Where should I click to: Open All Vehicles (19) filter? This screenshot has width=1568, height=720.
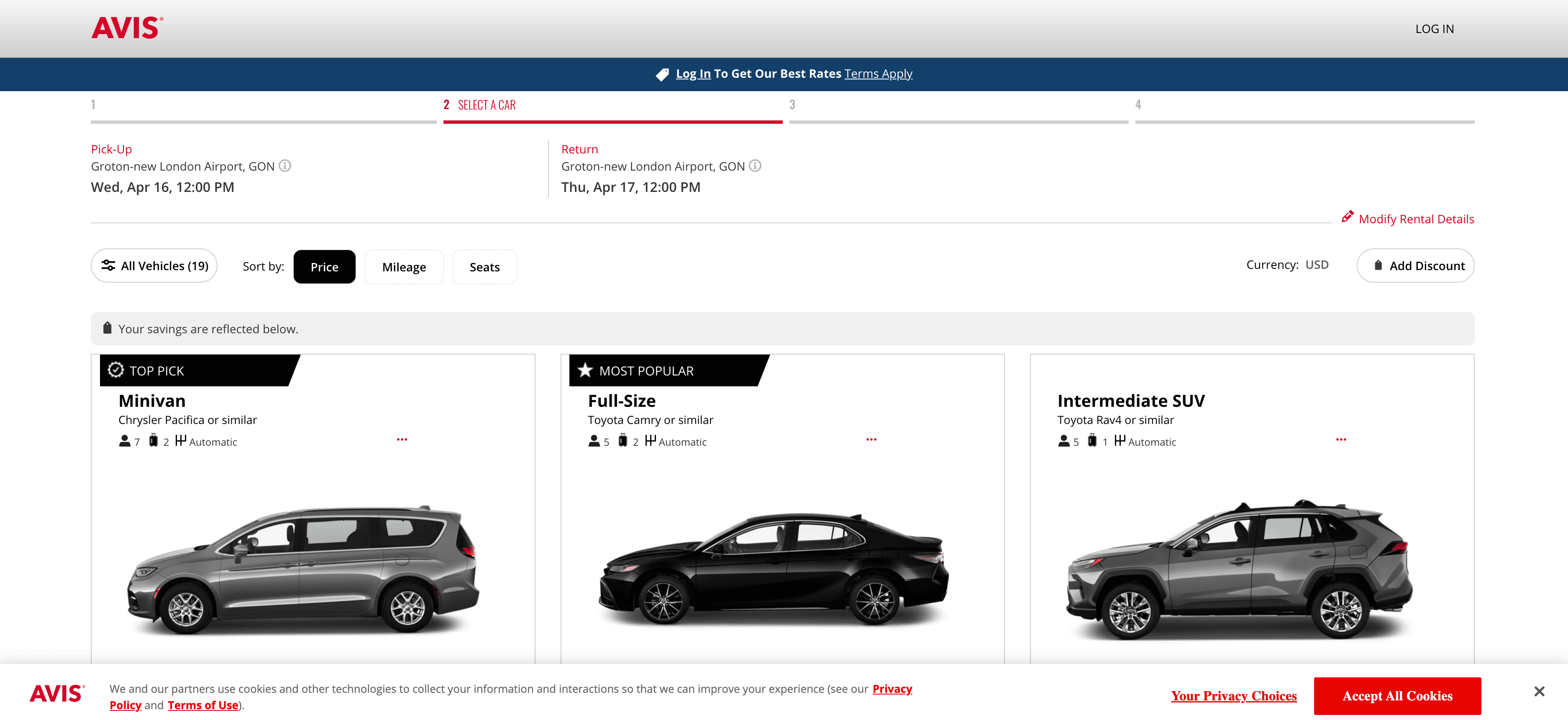coord(154,265)
